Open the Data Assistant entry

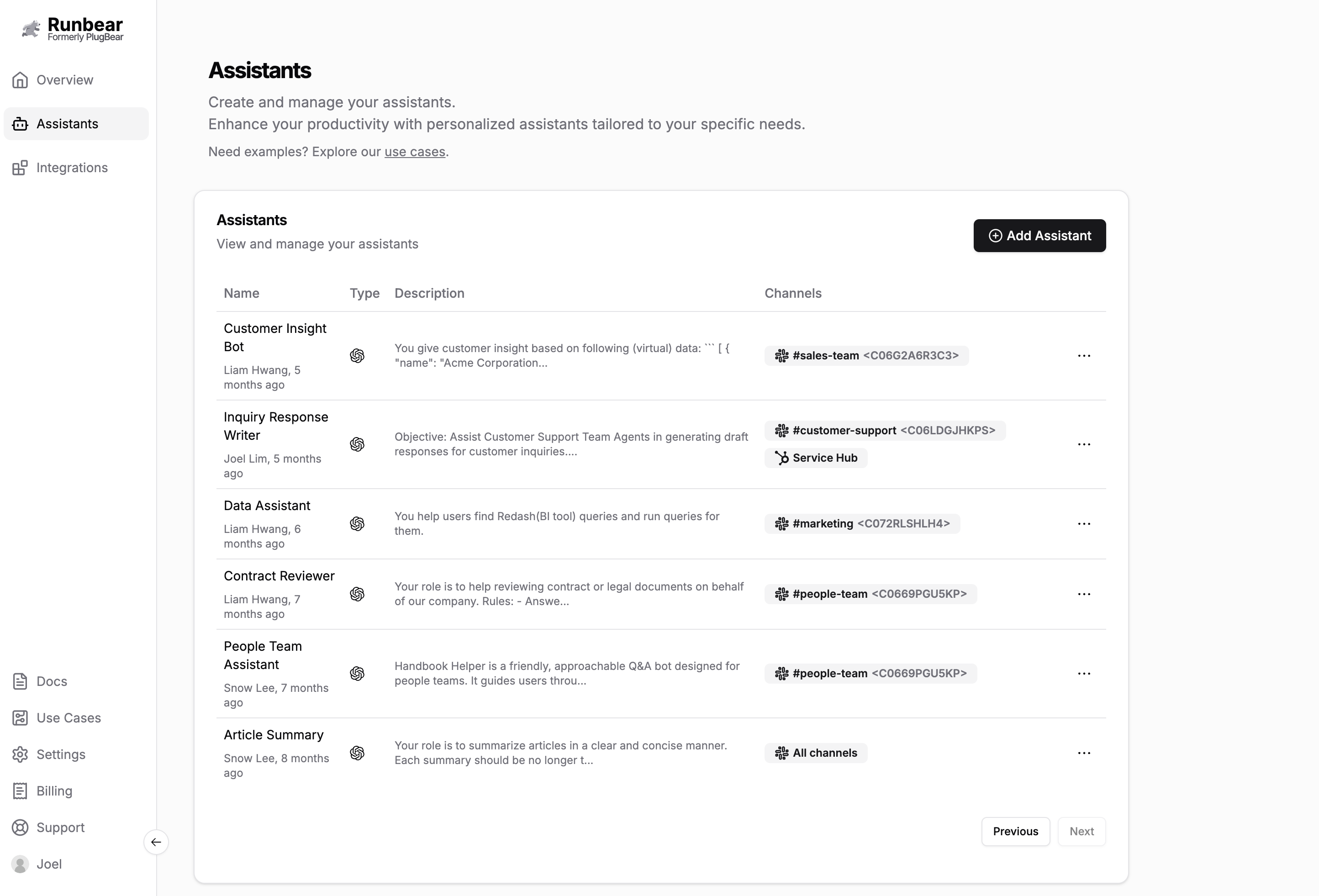tap(267, 506)
